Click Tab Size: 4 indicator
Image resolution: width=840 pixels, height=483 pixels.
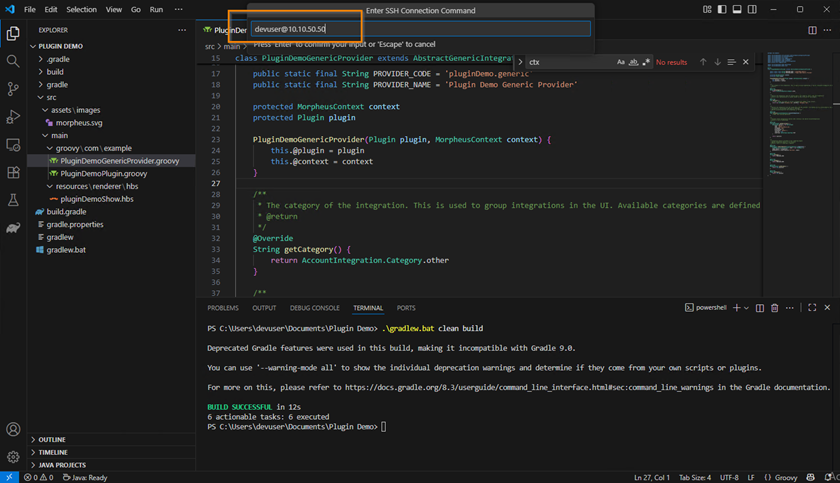[695, 477]
